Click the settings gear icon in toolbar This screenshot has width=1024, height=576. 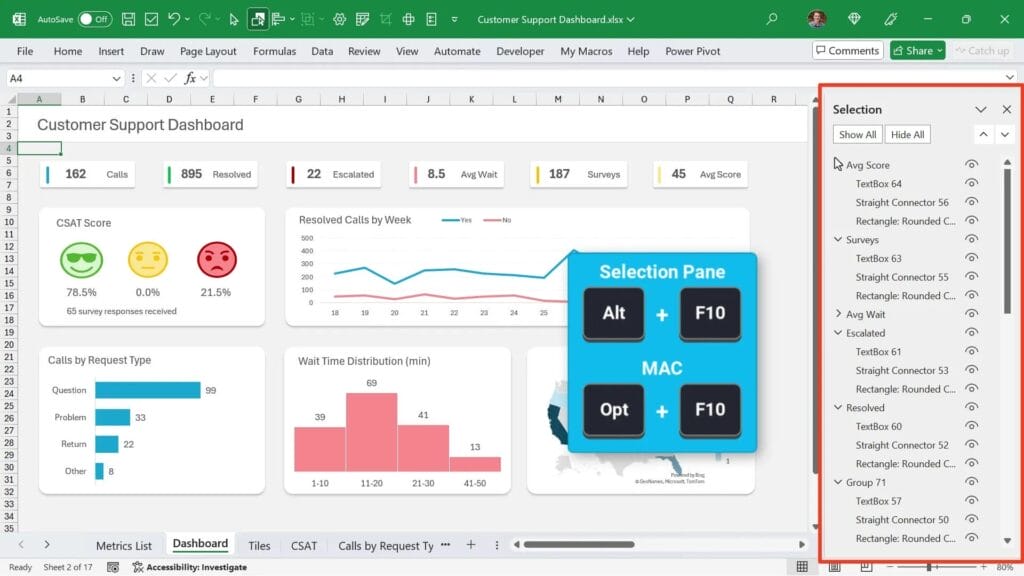339,19
